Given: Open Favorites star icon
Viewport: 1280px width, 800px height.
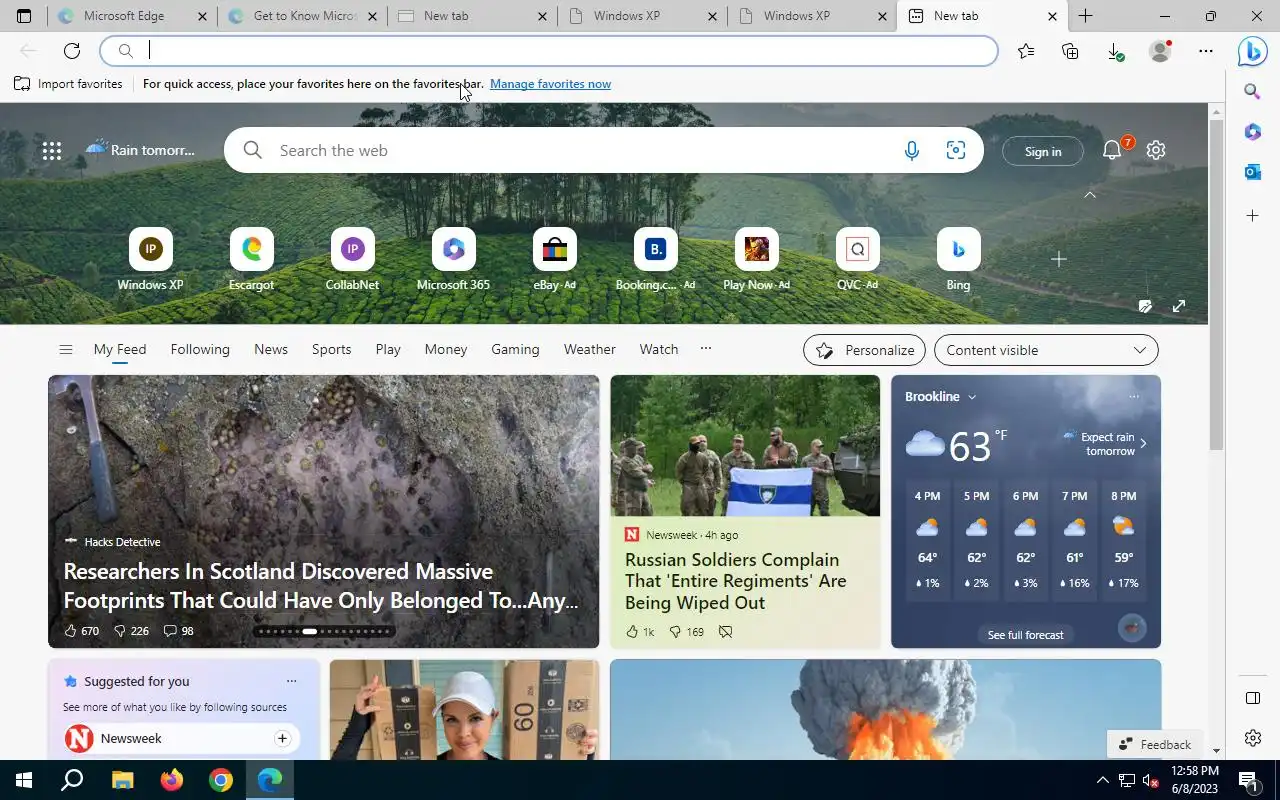Looking at the screenshot, I should pyautogui.click(x=1026, y=51).
